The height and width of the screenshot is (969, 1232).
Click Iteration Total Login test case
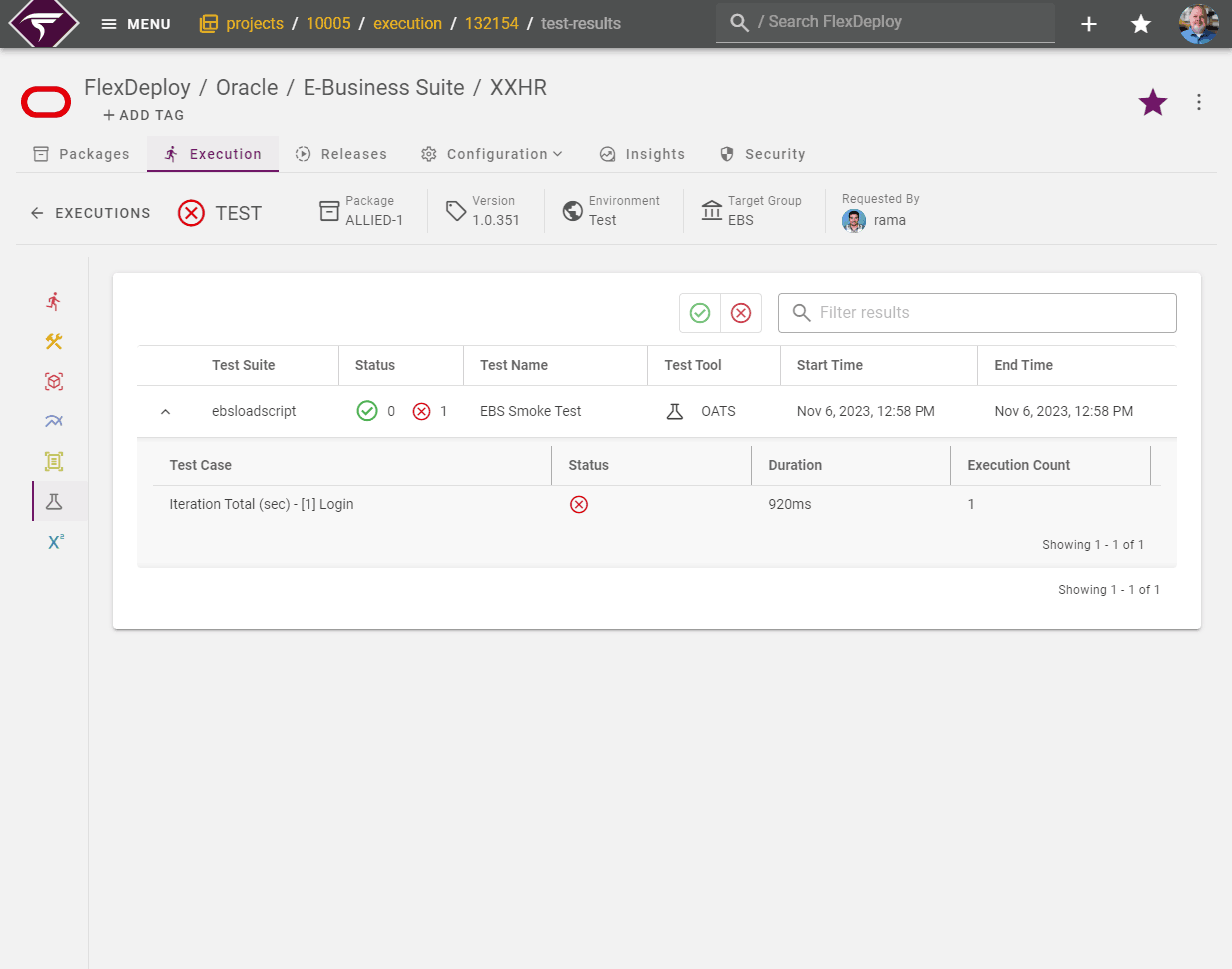click(x=262, y=504)
